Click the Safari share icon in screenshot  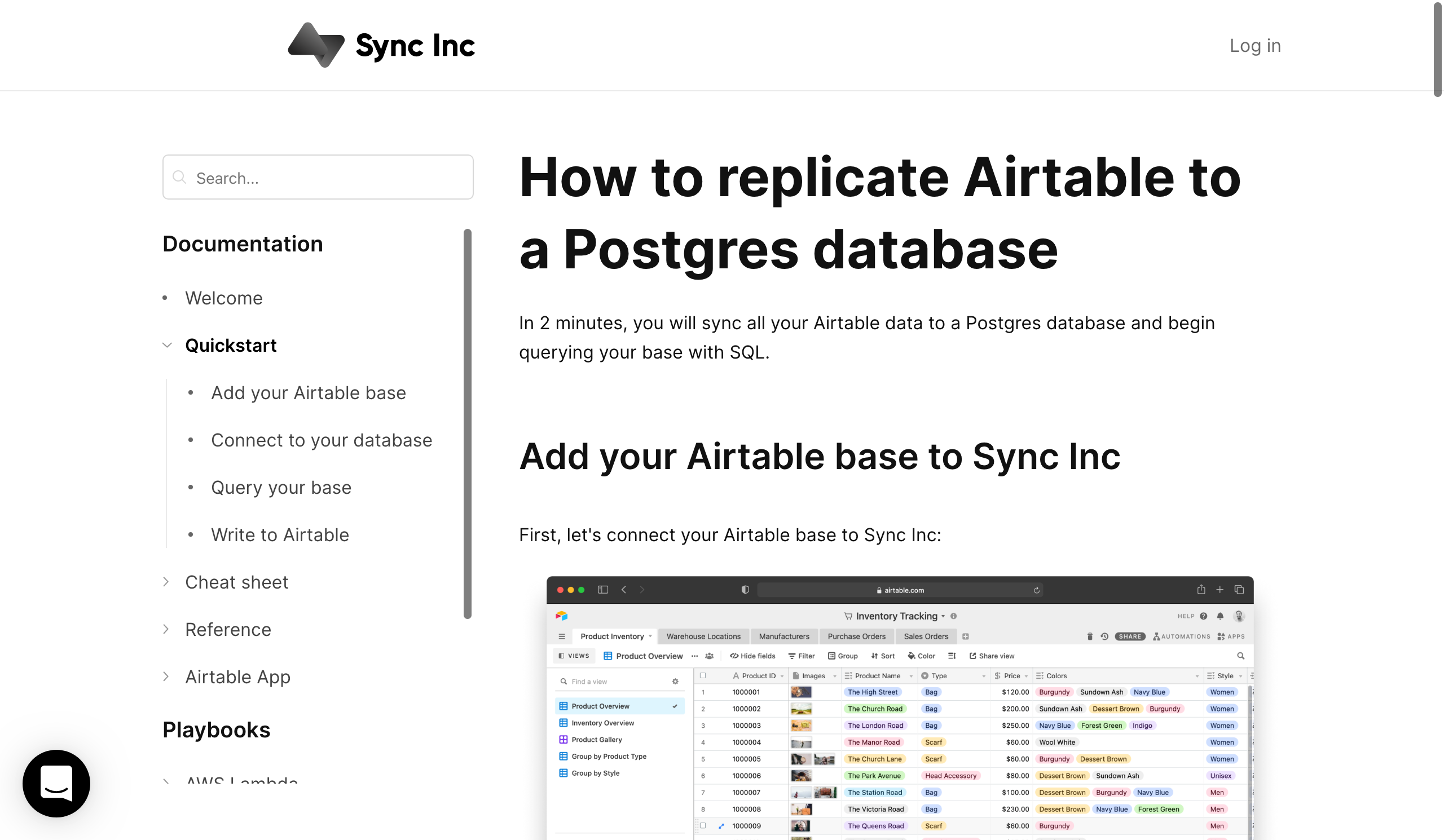1201,589
